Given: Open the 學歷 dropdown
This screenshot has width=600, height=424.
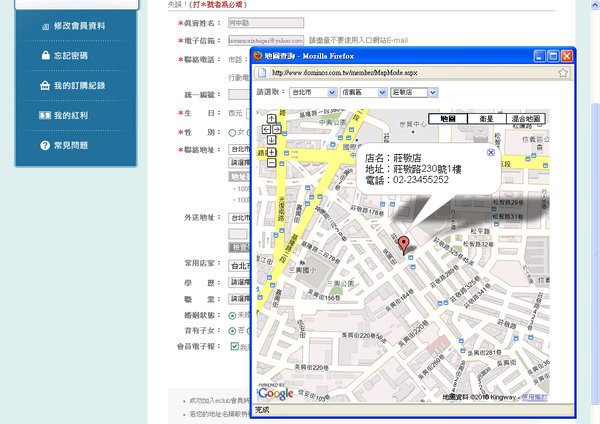Looking at the screenshot, I should [x=240, y=282].
